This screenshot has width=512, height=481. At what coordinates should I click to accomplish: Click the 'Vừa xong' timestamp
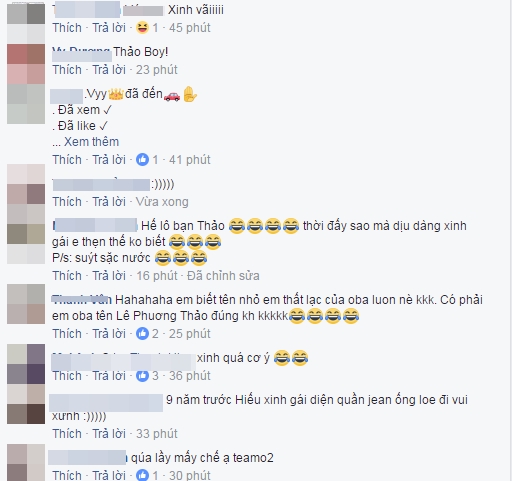(x=162, y=202)
